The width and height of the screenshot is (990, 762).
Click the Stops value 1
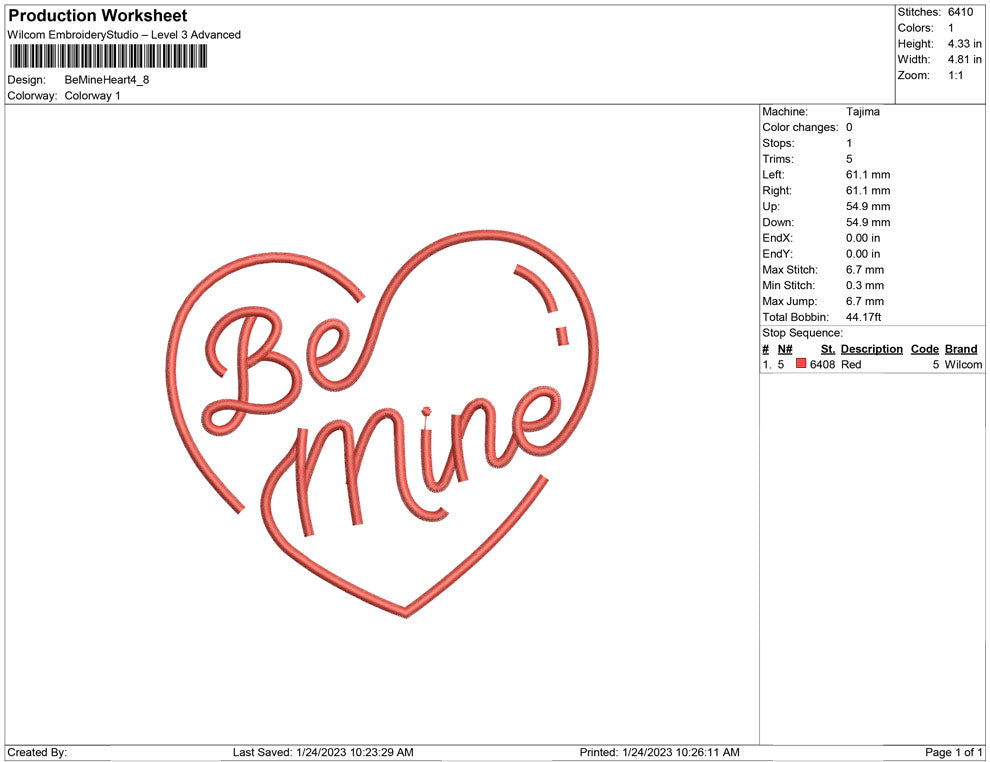[x=849, y=143]
